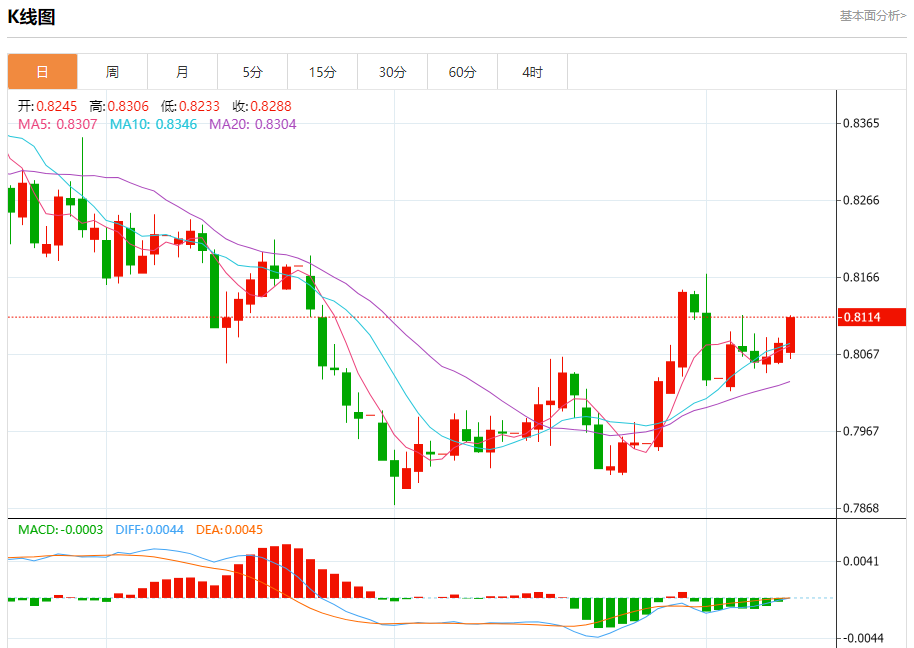Click the DEA:0.0045 label
The height and width of the screenshot is (648, 914).
click(229, 530)
